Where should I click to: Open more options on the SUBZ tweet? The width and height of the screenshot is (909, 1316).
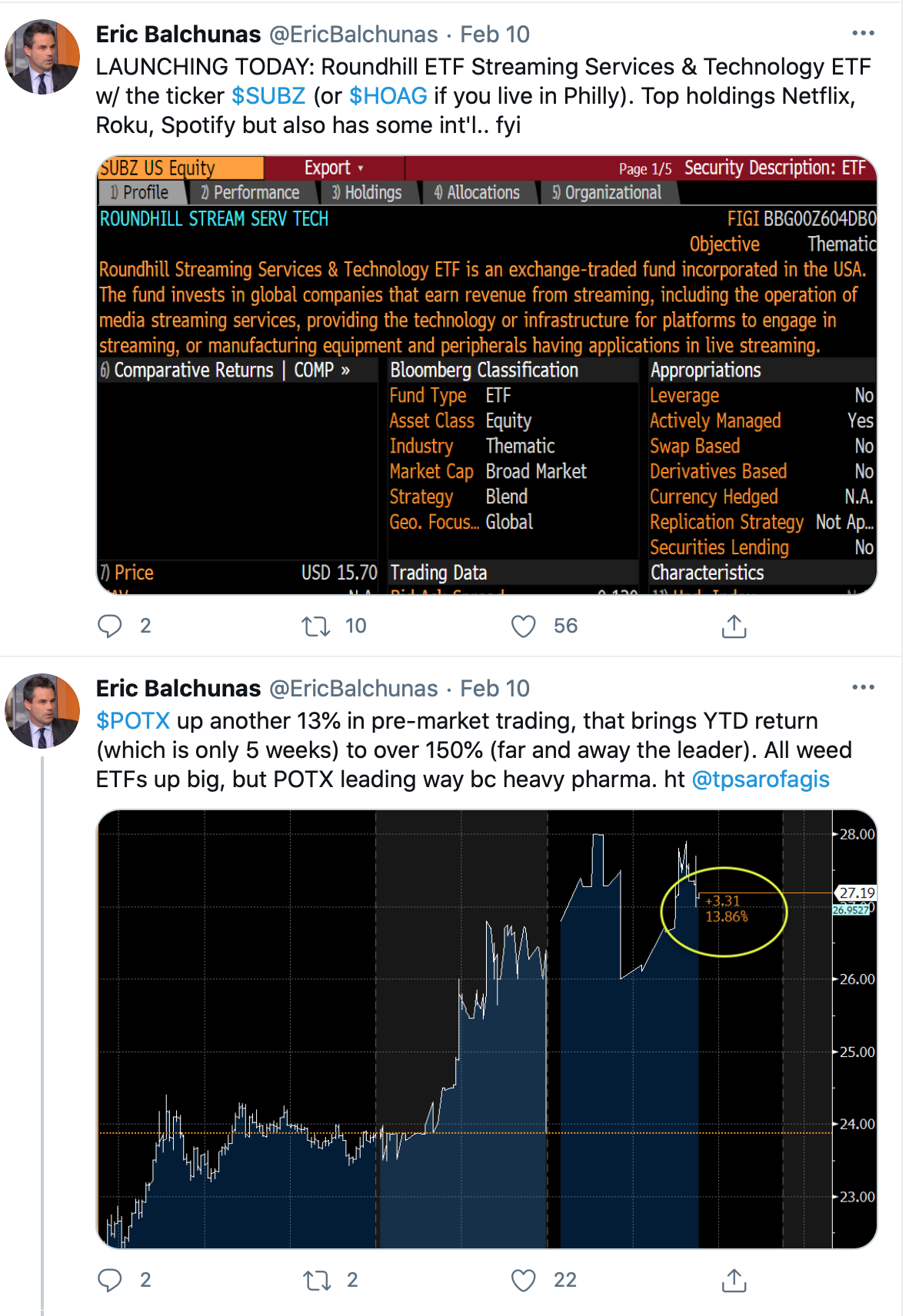(x=863, y=33)
